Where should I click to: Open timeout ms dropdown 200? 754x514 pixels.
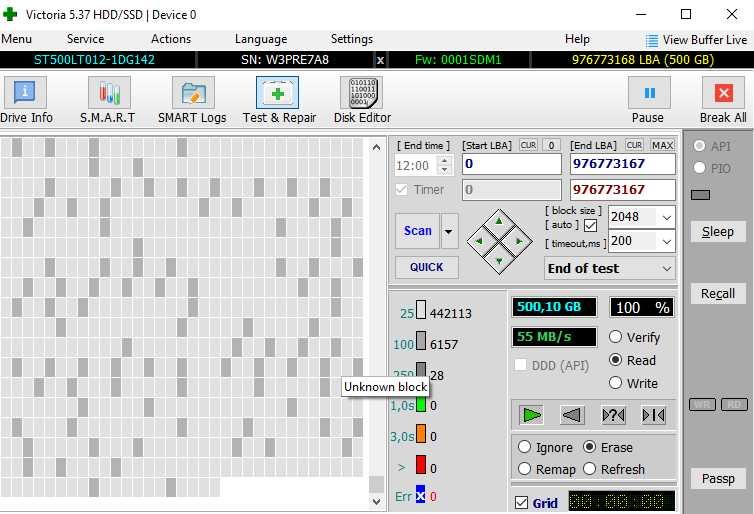(666, 241)
